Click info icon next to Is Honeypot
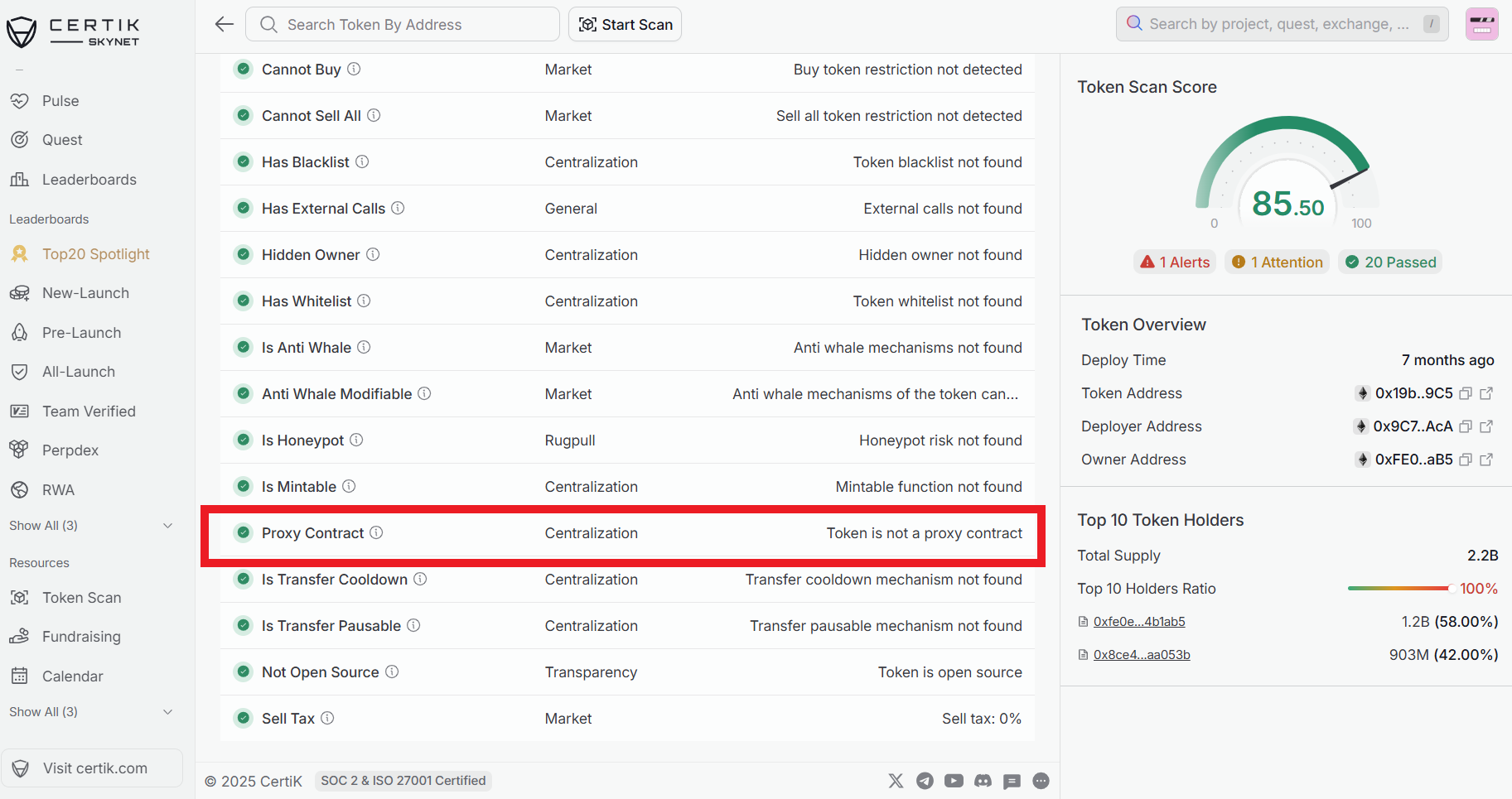 pos(356,440)
